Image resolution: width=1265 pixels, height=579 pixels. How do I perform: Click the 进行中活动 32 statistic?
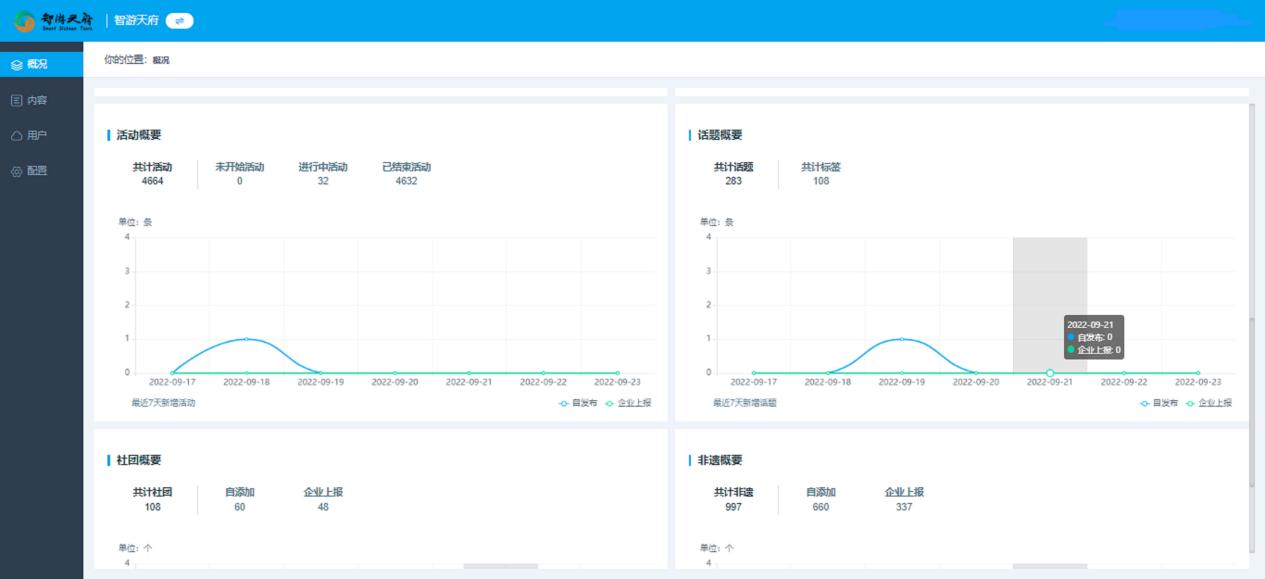point(323,174)
